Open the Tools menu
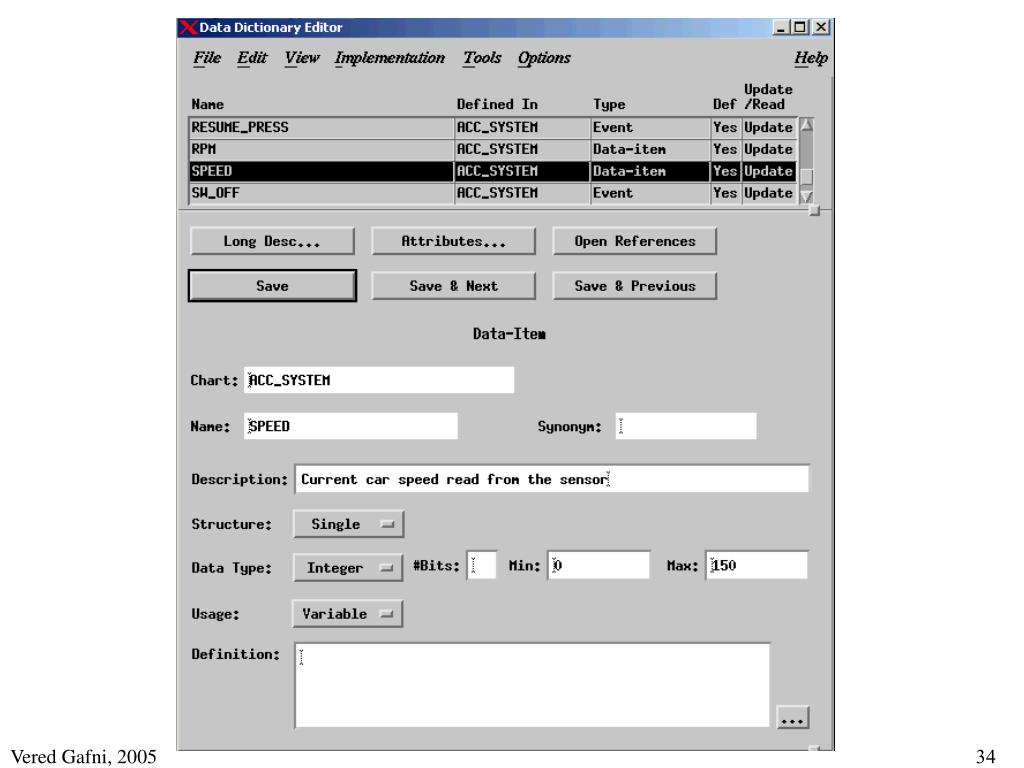 coord(483,59)
